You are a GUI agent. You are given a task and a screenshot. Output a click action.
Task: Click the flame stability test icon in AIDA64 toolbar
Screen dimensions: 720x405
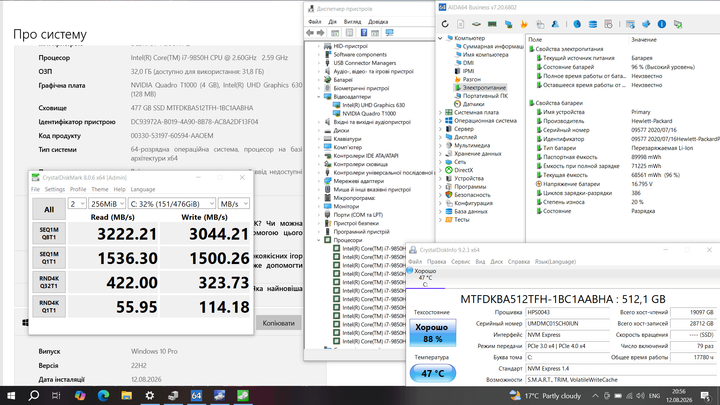coord(524,24)
